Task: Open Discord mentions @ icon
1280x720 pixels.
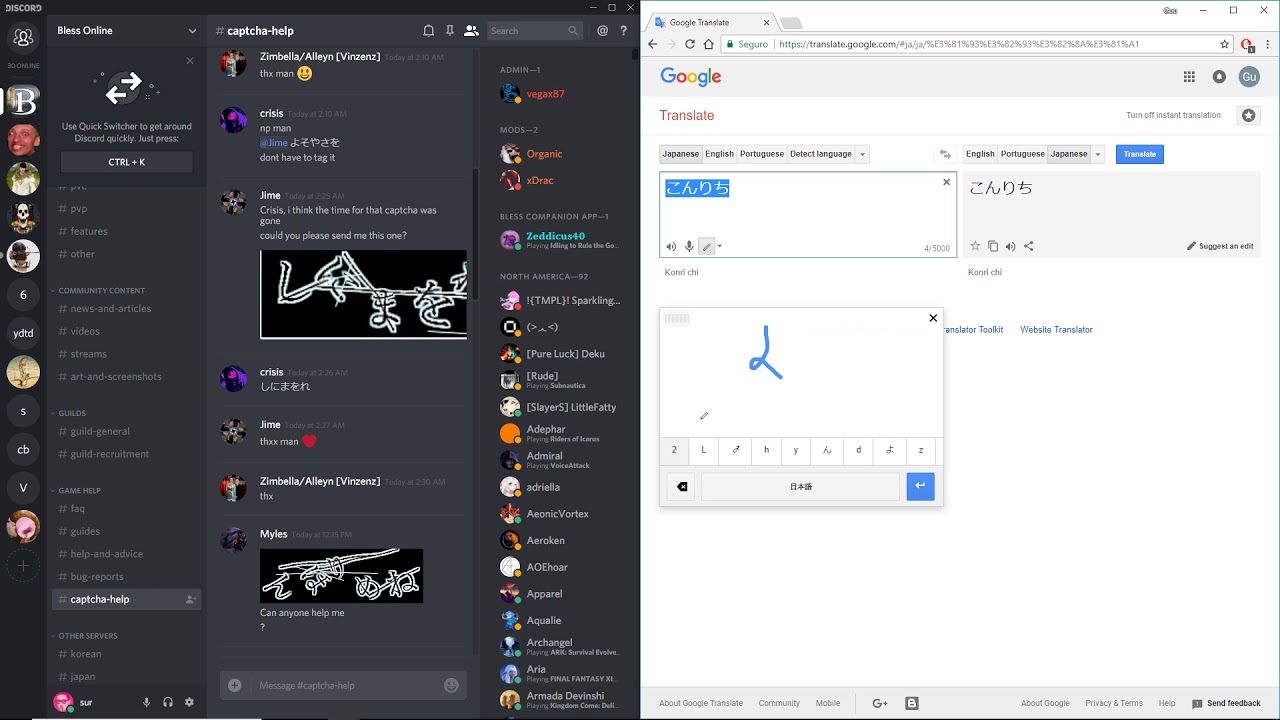Action: [x=602, y=31]
